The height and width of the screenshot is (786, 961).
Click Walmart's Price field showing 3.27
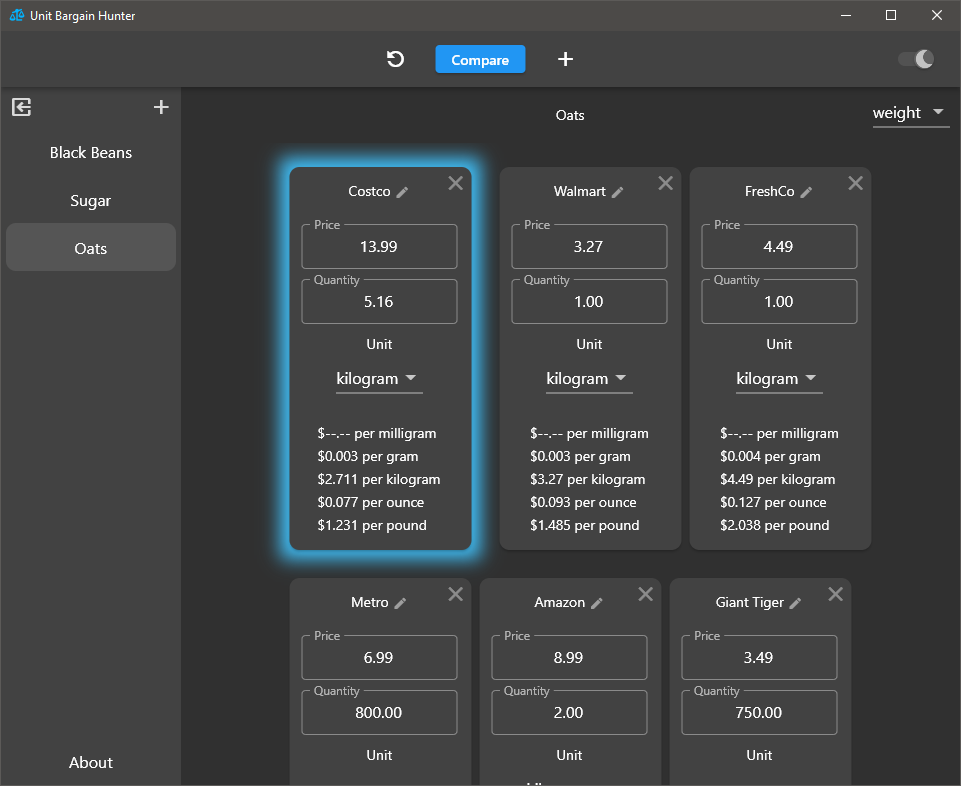(x=589, y=246)
